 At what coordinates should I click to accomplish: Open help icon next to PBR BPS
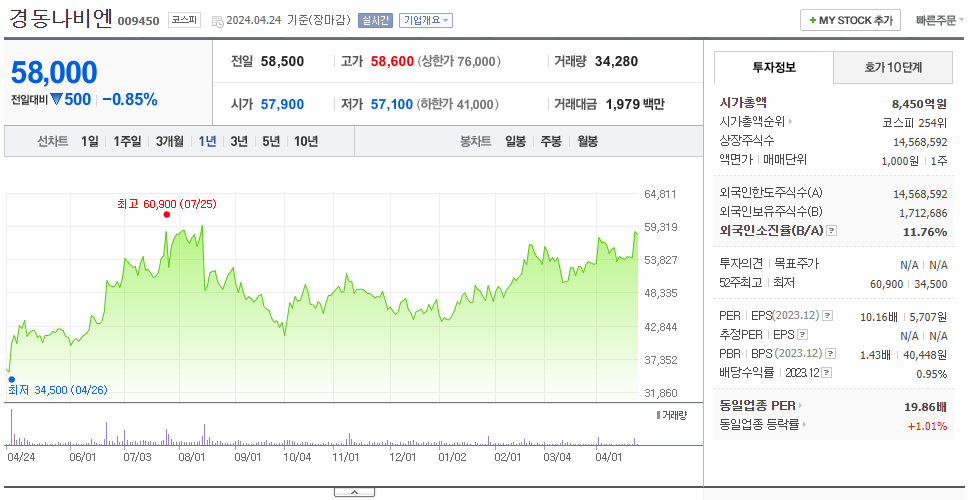[831, 354]
